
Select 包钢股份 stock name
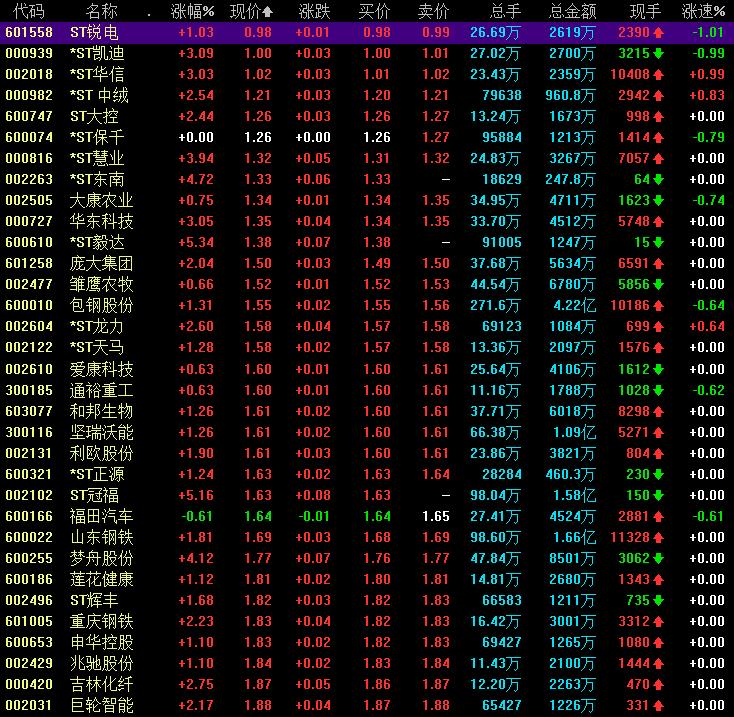[x=102, y=305]
